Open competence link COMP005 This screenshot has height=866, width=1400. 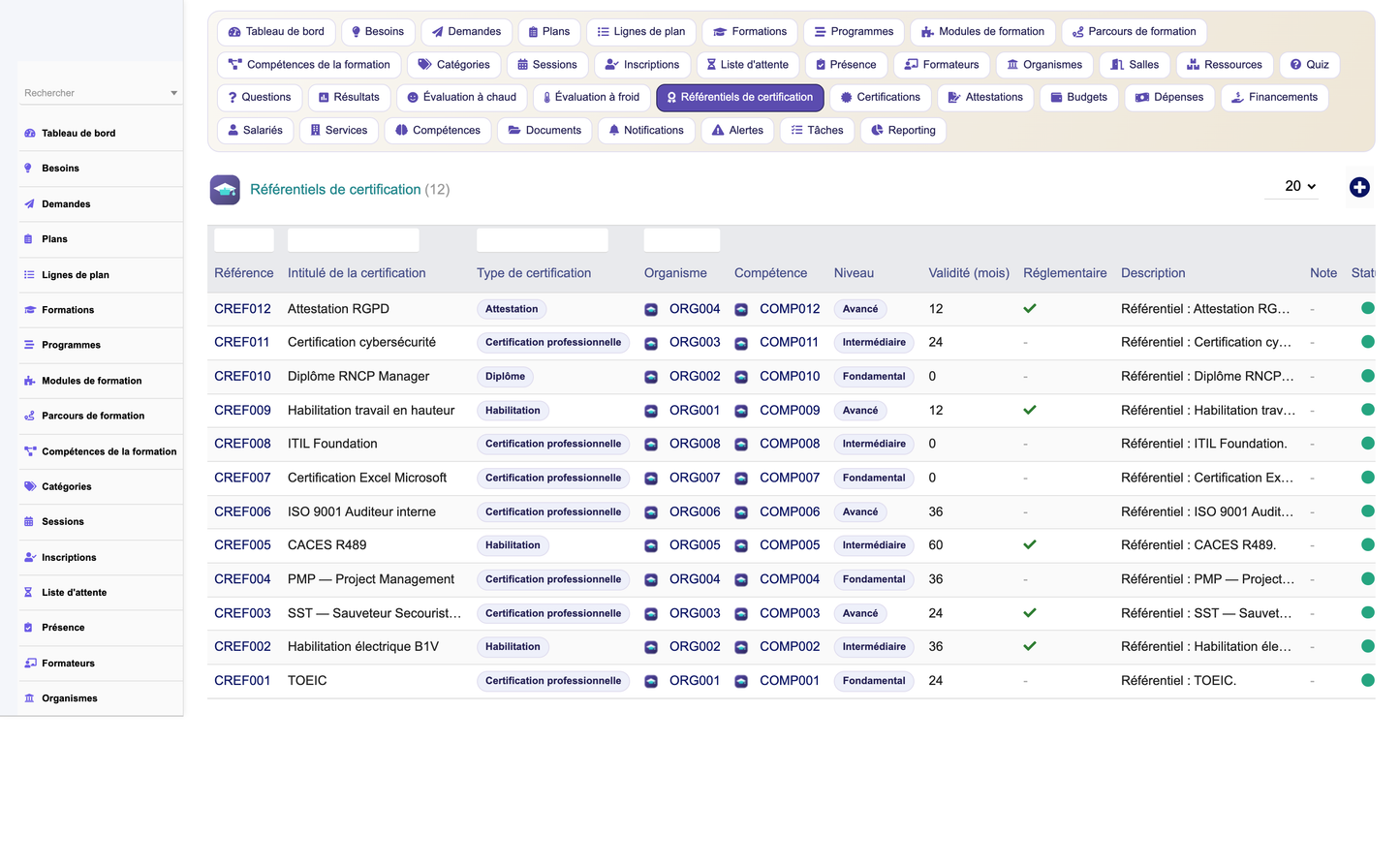coord(790,545)
